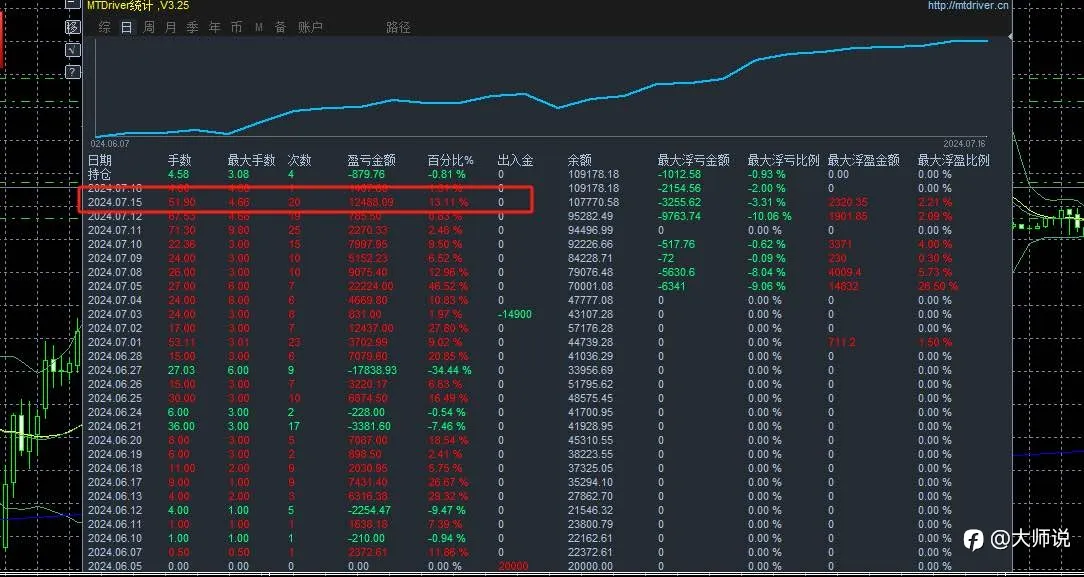The image size is (1084, 577).
Task: Open the 月 monthly tab
Action: (171, 28)
